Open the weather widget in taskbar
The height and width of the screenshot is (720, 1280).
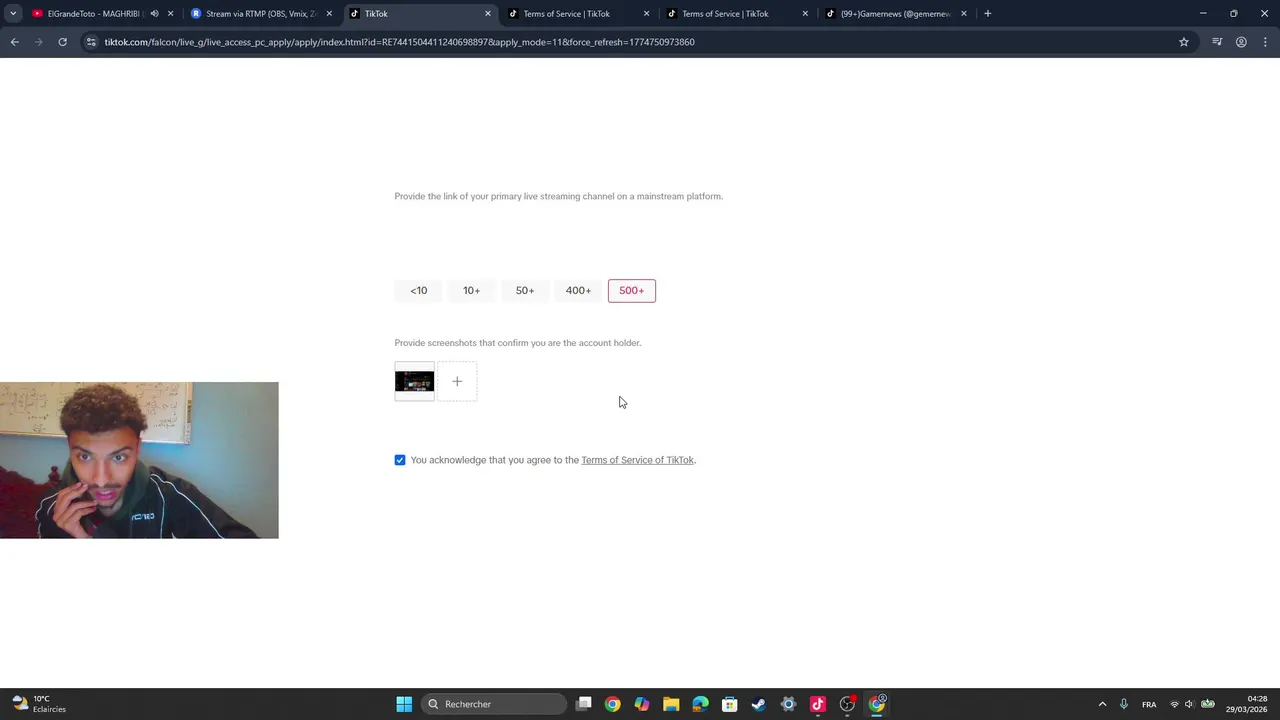coord(38,704)
